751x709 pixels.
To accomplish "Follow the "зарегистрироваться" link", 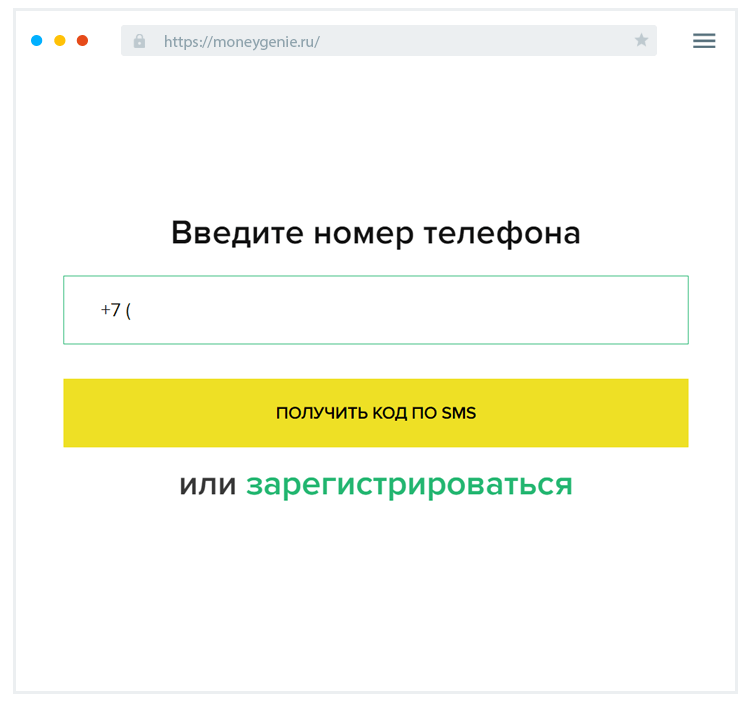I will [x=409, y=485].
